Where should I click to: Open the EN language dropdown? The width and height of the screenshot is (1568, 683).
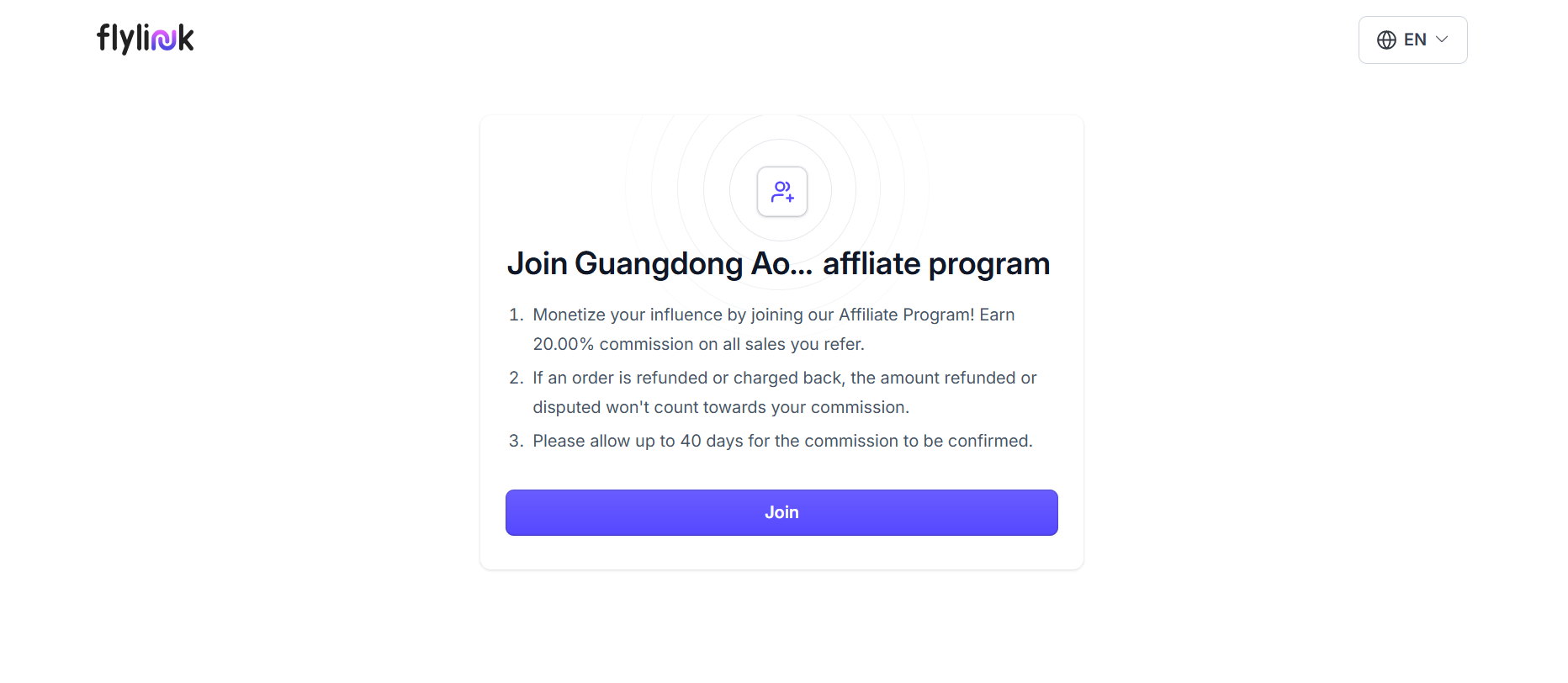point(1413,40)
